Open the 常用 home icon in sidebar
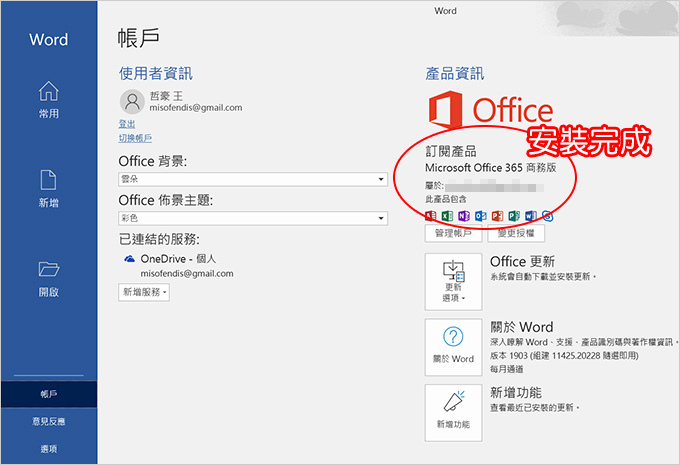 pos(49,91)
